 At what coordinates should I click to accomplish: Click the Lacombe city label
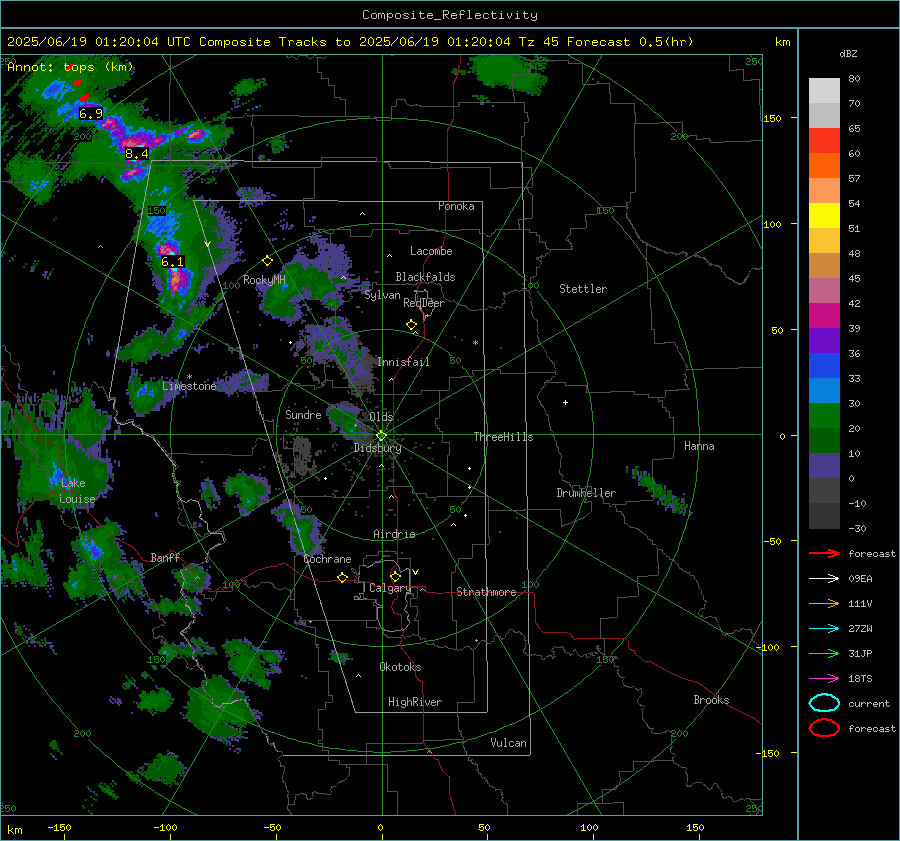(x=431, y=251)
